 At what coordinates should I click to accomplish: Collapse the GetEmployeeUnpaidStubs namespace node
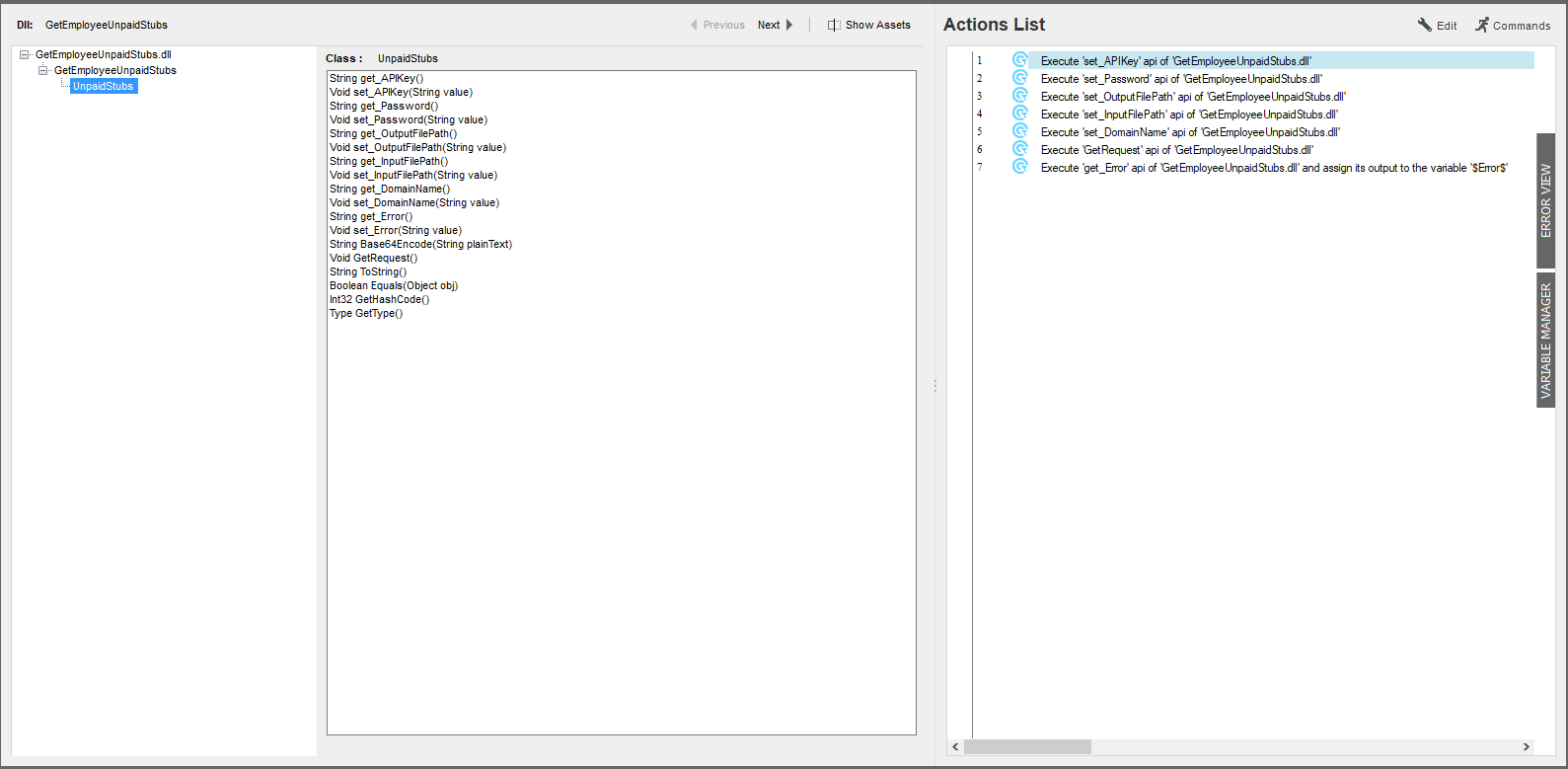tap(42, 71)
